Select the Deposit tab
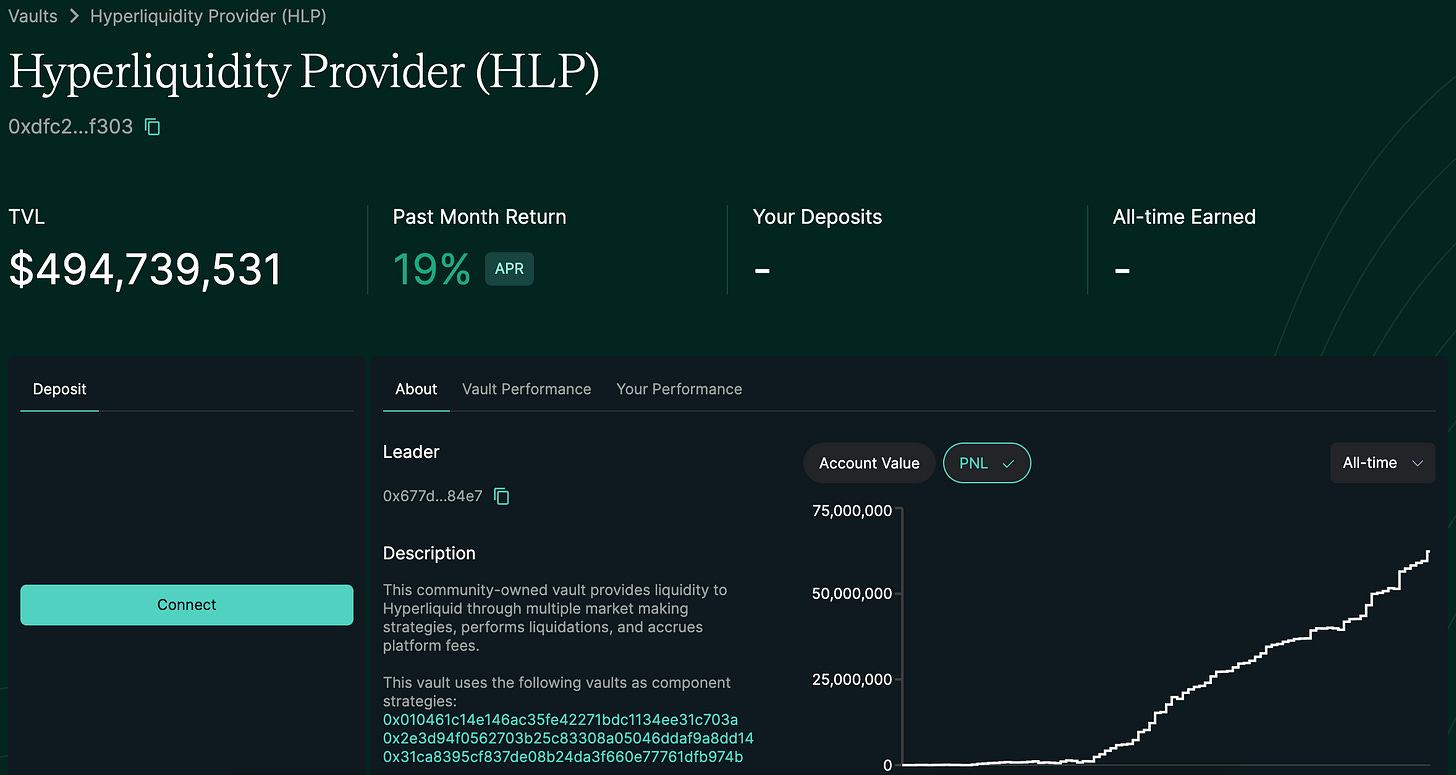The height and width of the screenshot is (775, 1456). click(60, 389)
